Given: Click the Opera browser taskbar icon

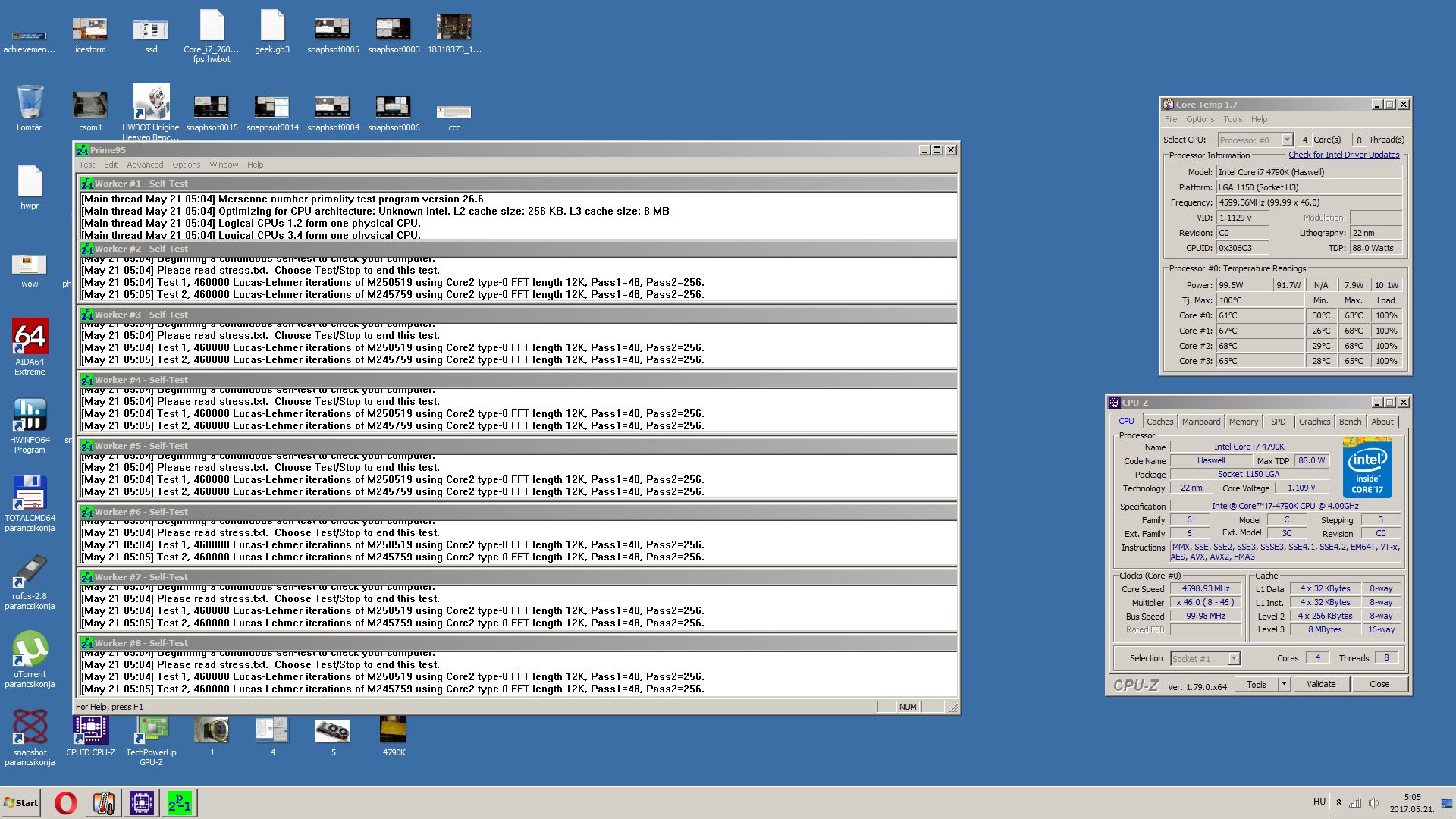Looking at the screenshot, I should [66, 802].
